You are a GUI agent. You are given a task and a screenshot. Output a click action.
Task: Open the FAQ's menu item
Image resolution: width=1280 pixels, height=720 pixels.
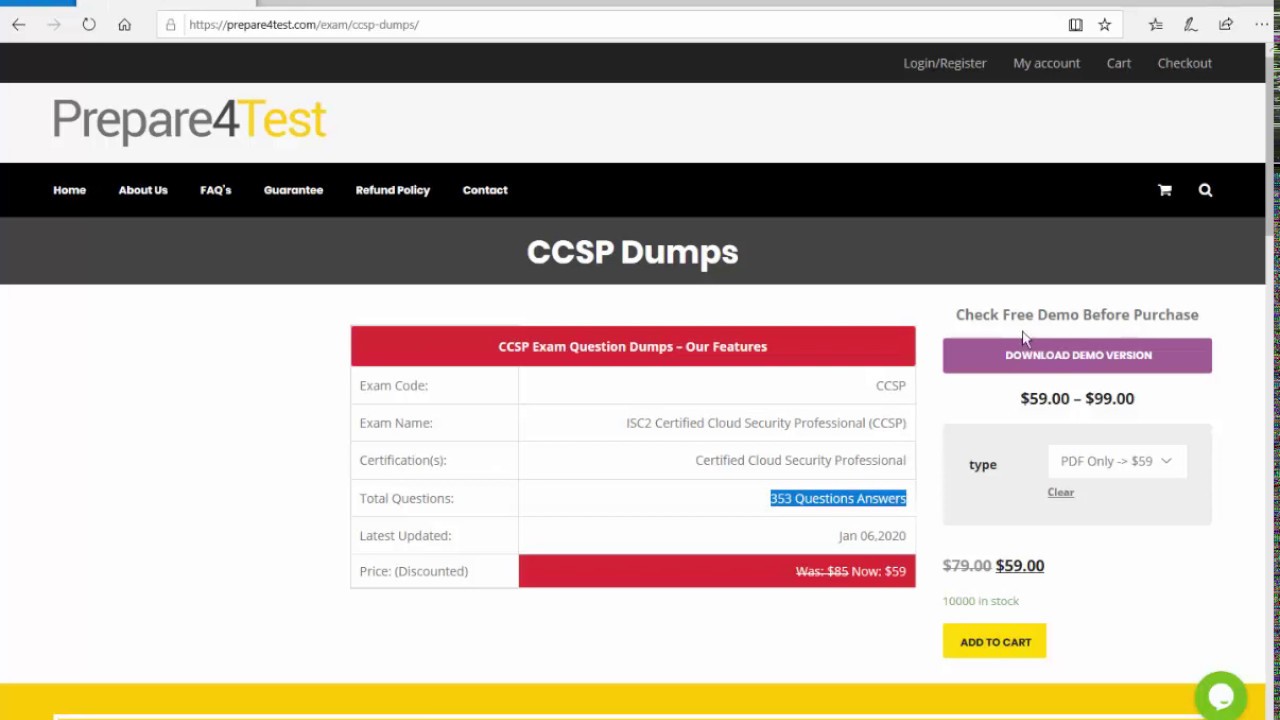coord(215,190)
